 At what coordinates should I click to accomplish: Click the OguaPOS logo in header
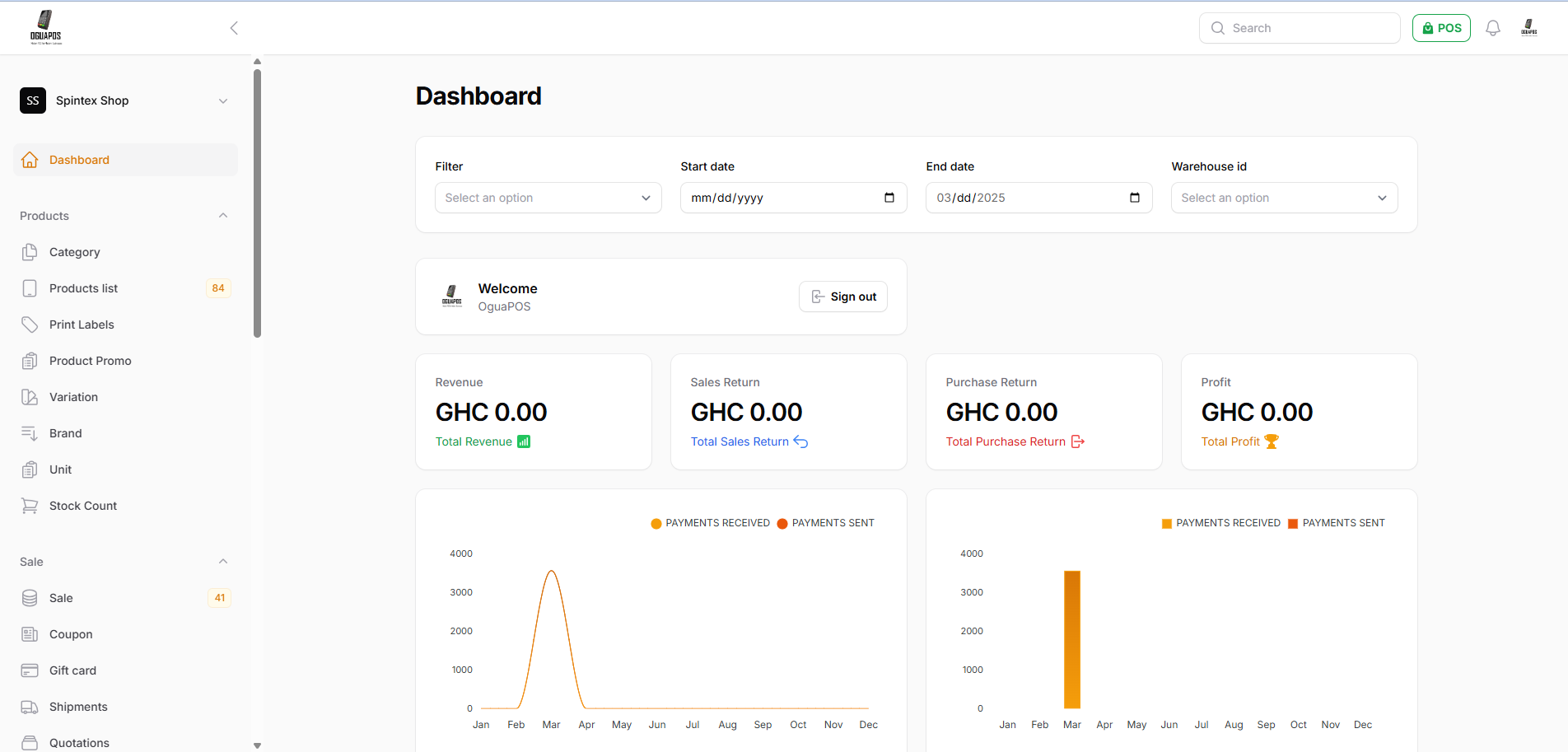[x=46, y=27]
